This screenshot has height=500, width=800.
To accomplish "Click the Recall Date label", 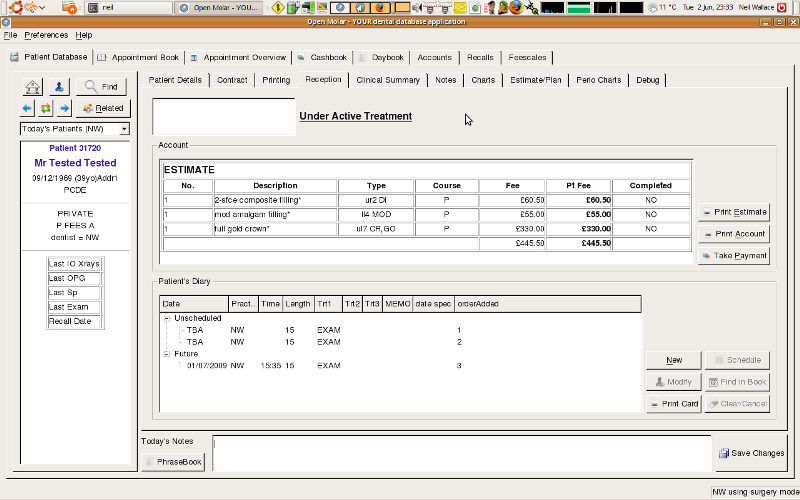I will pos(74,321).
